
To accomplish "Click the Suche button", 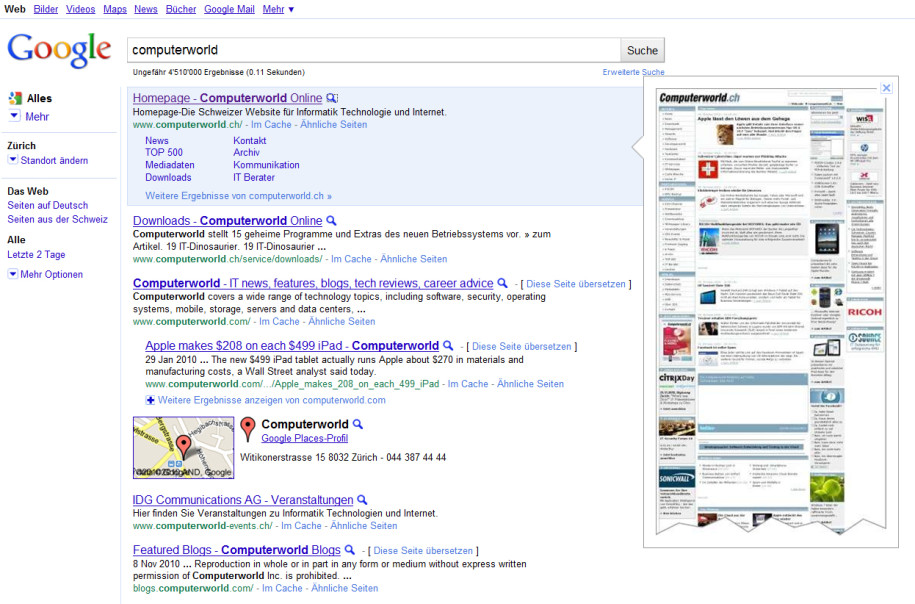I will (x=641, y=49).
